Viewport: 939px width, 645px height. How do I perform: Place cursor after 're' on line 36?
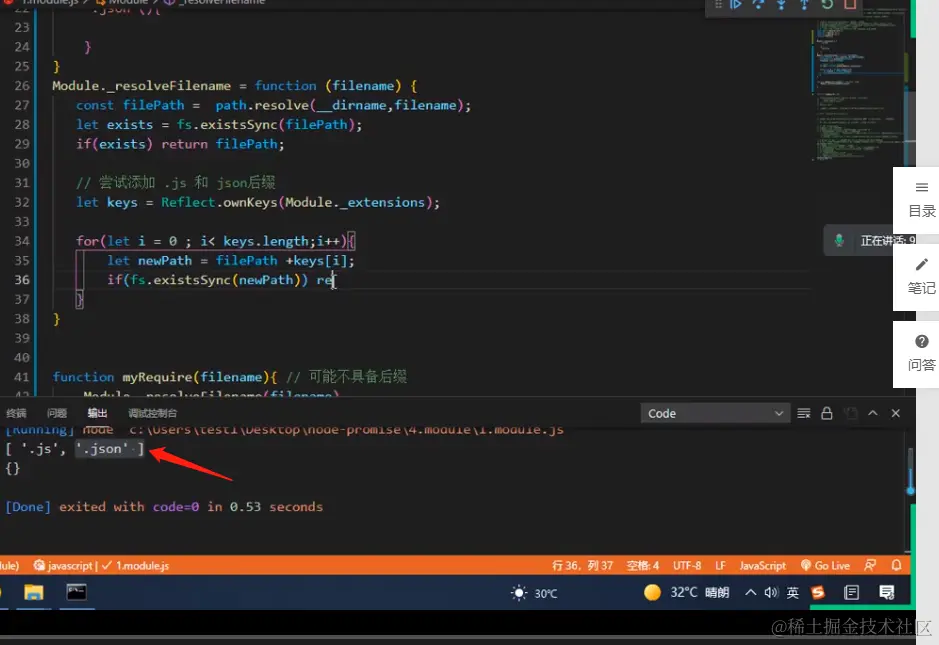click(x=332, y=280)
